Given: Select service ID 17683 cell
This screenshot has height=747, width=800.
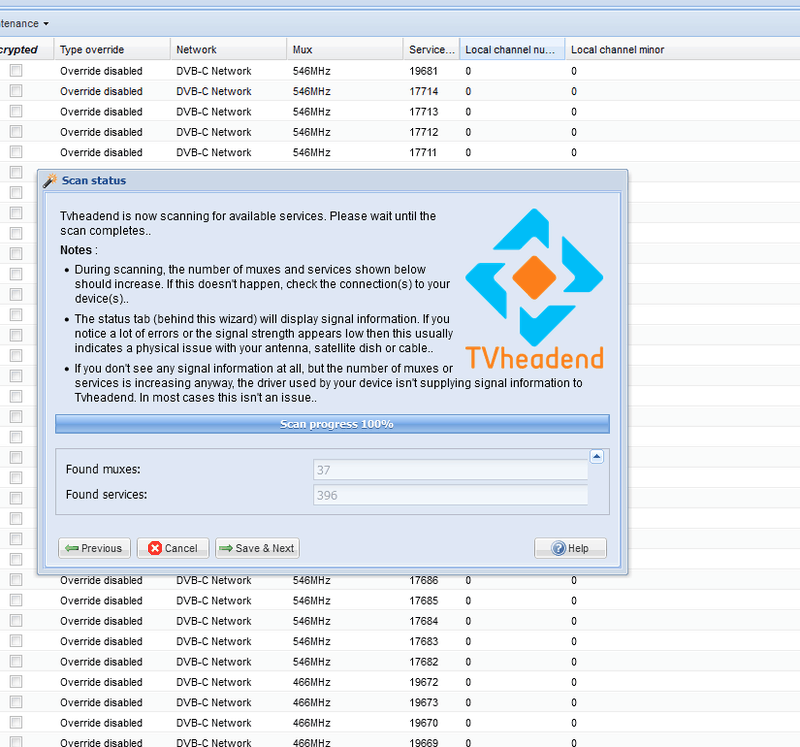Looking at the screenshot, I should coord(423,641).
